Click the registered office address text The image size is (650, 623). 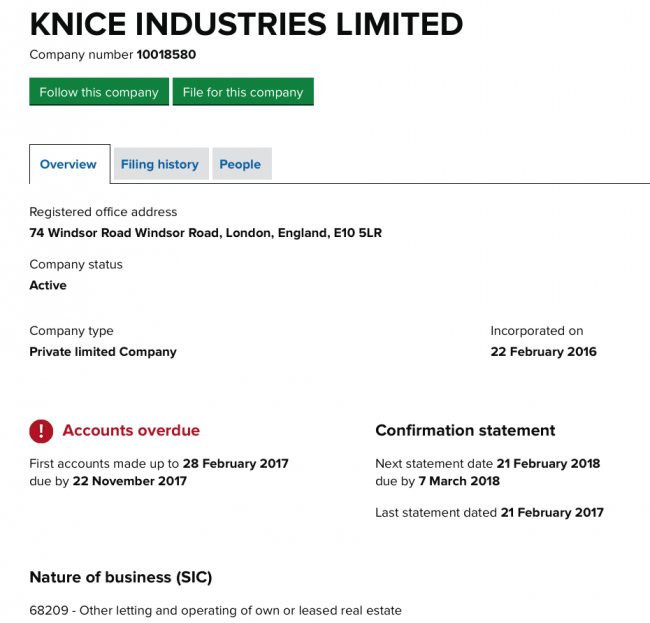click(x=206, y=233)
